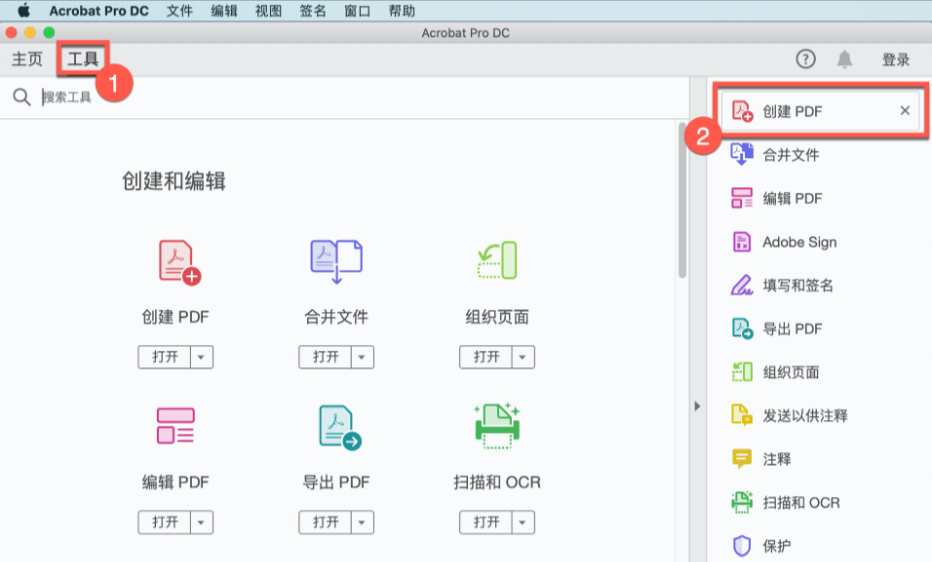The width and height of the screenshot is (932, 562).
Task: Open Acrobat Pro DC application menu
Action: click(x=99, y=11)
